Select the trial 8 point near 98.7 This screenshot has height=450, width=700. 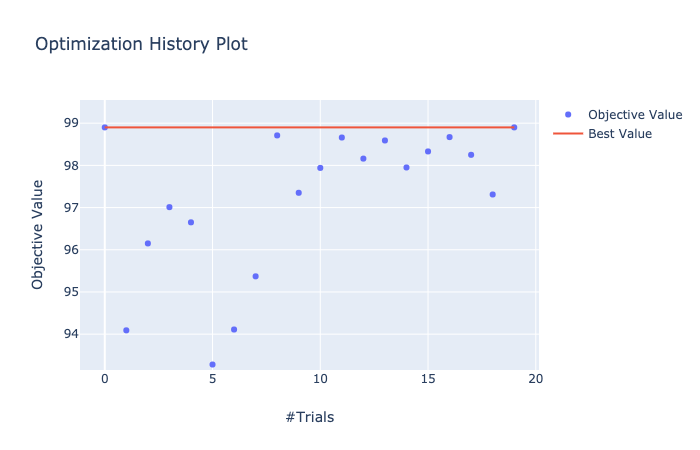(x=277, y=135)
